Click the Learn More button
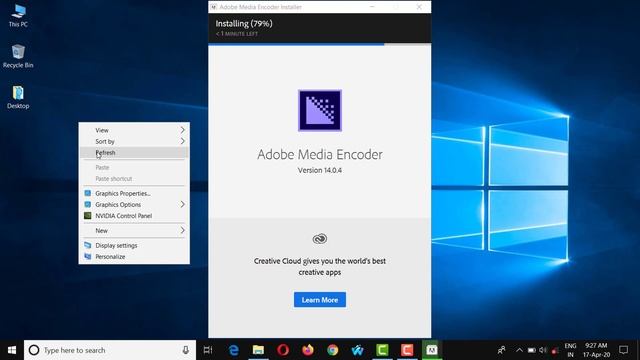This screenshot has width=640, height=360. (320, 300)
